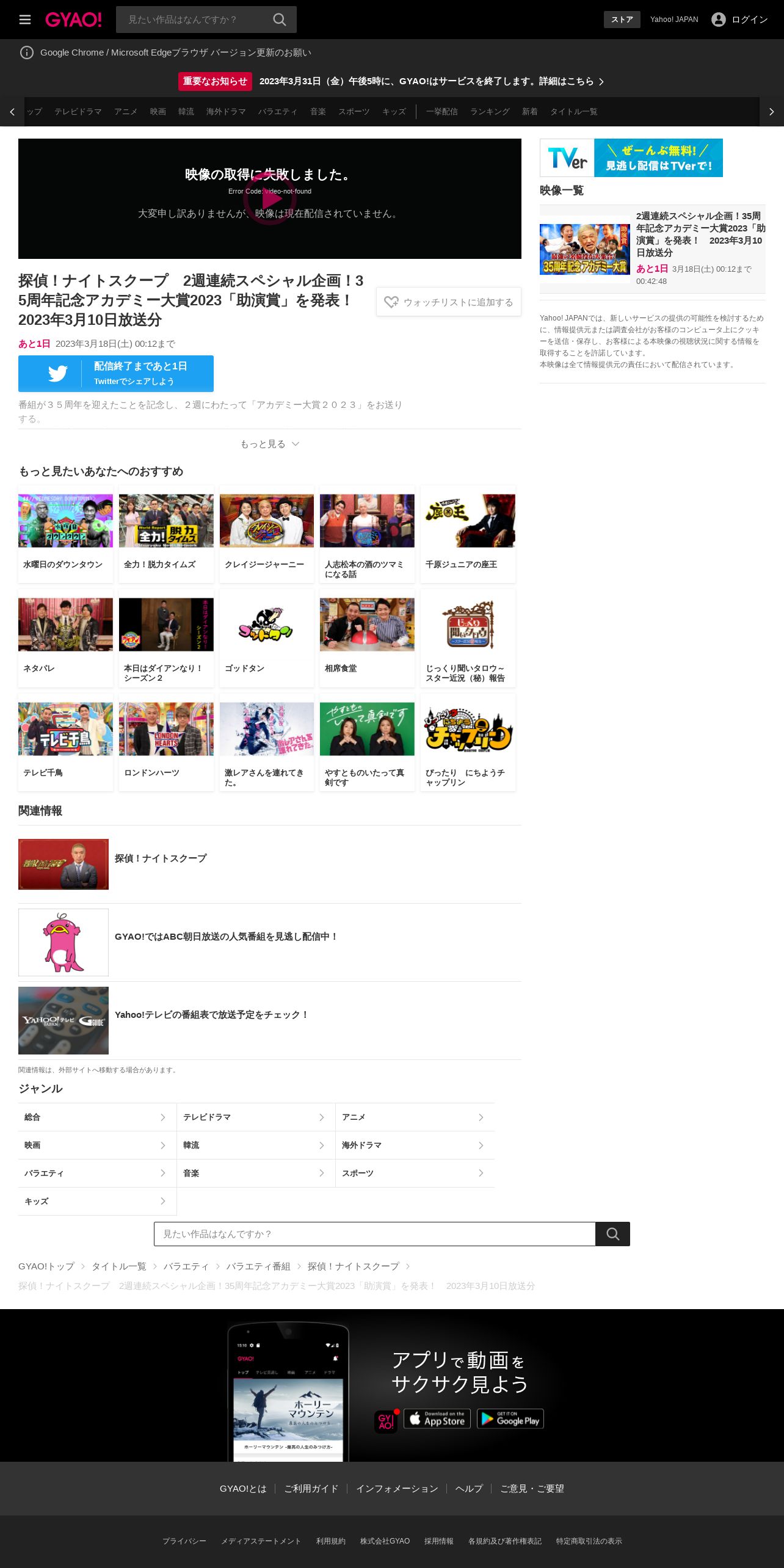
Task: Open 水曜日のダウンタウン thumbnail
Action: pos(66,521)
